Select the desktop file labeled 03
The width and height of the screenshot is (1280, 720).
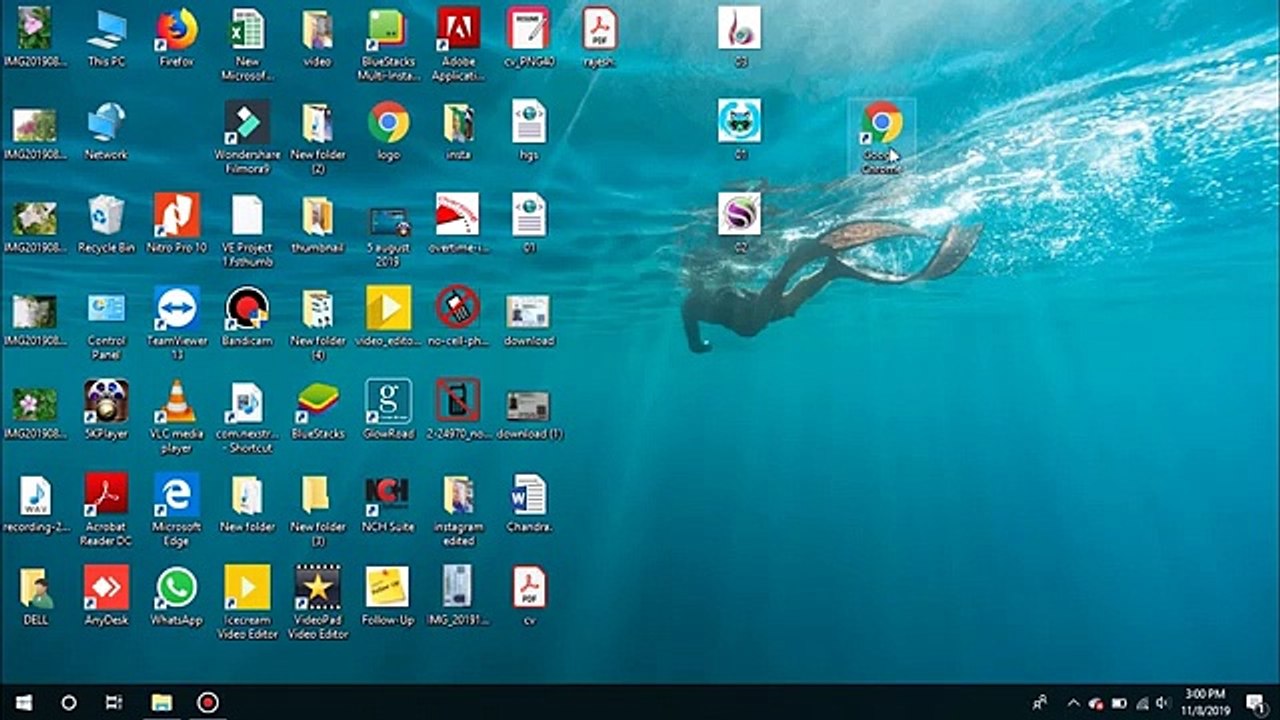pos(740,38)
